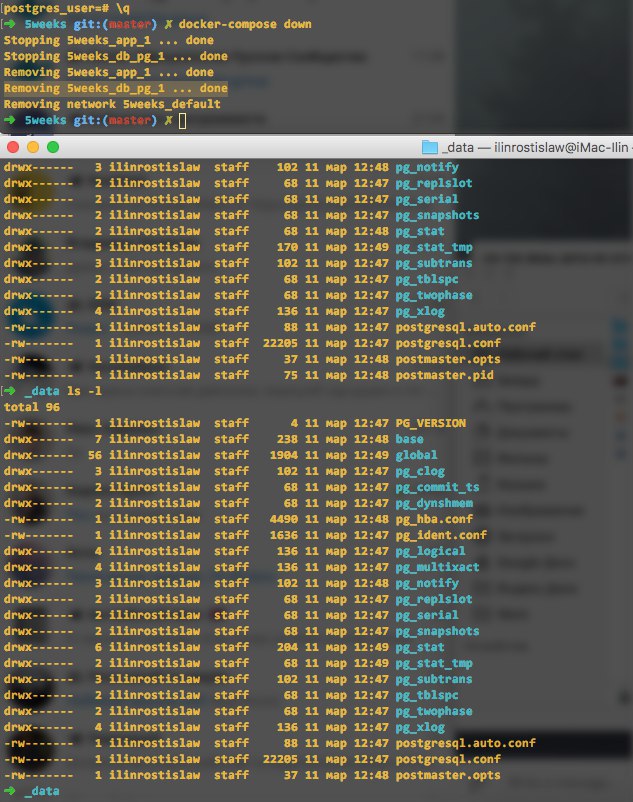Click the size value 4490 of pg_hba.conf
This screenshot has height=802, width=633.
tap(284, 520)
